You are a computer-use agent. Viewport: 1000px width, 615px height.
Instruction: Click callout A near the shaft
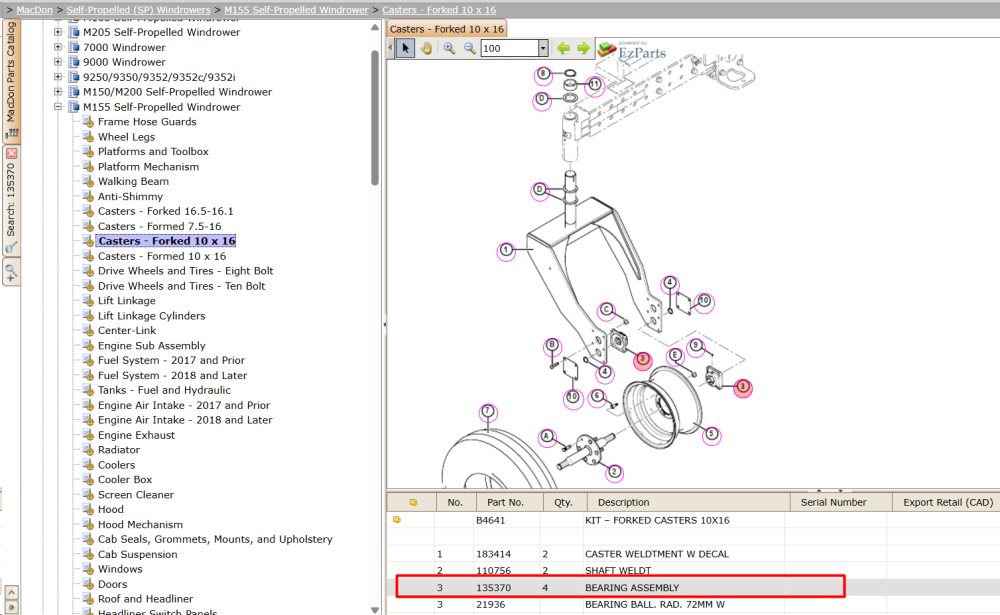547,436
